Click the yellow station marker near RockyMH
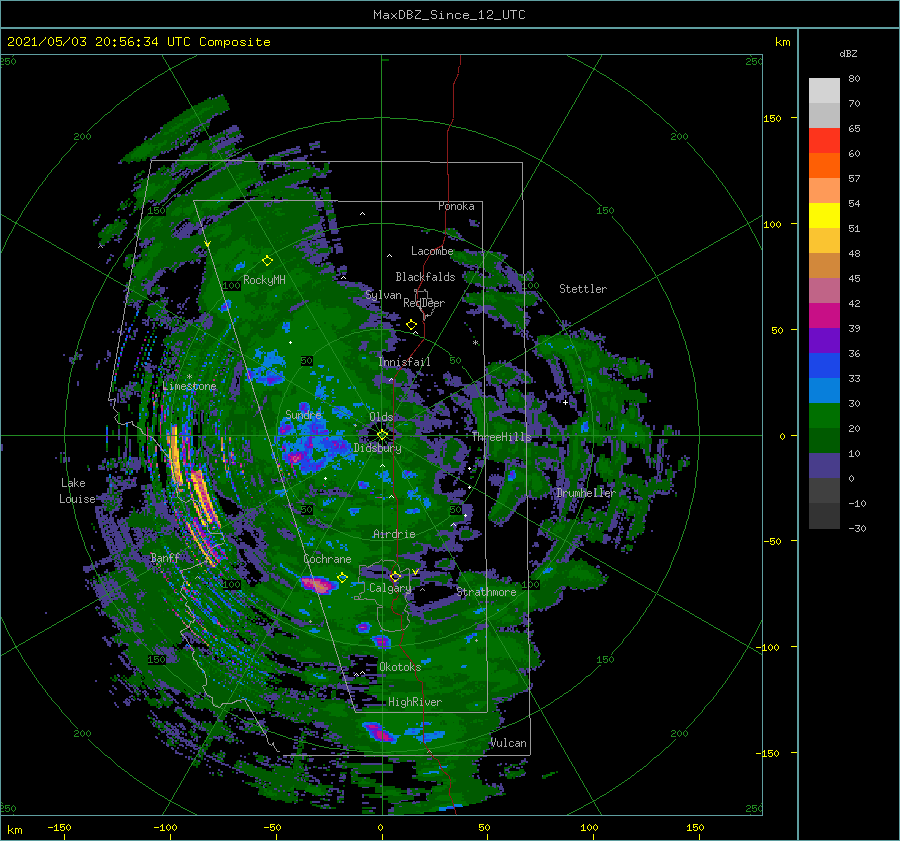The width and height of the screenshot is (900, 841). [267, 261]
